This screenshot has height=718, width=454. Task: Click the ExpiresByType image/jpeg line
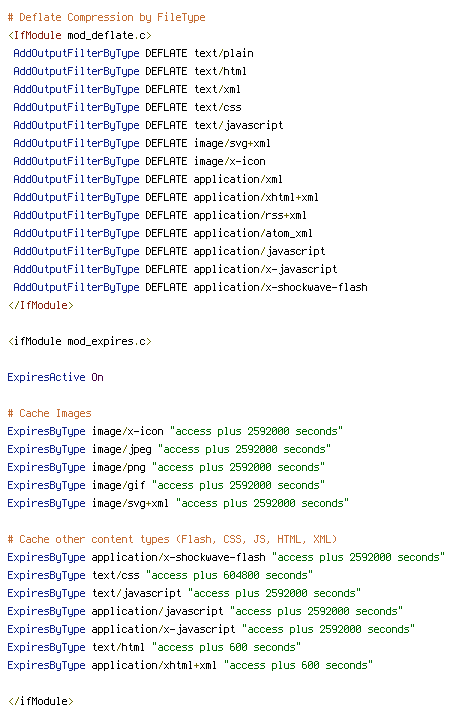pos(169,449)
